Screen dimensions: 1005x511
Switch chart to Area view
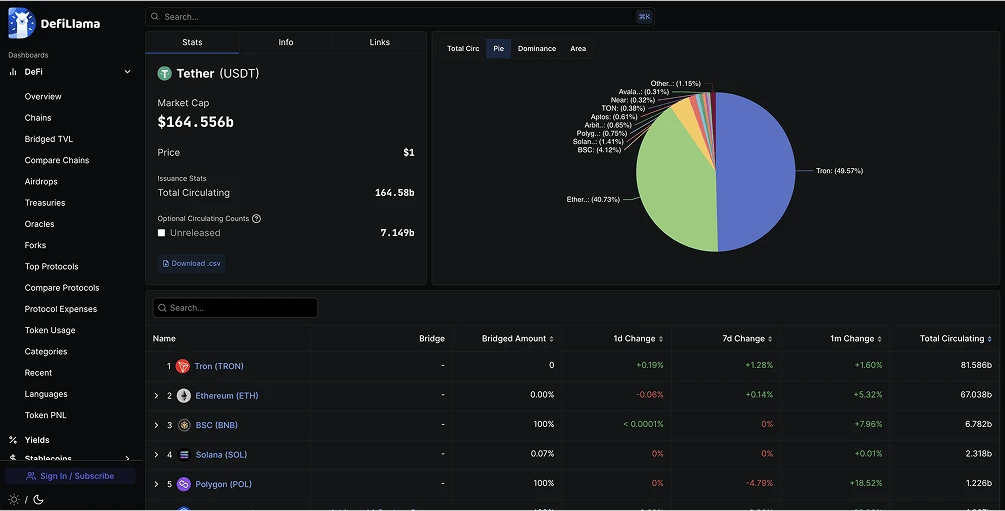[578, 49]
